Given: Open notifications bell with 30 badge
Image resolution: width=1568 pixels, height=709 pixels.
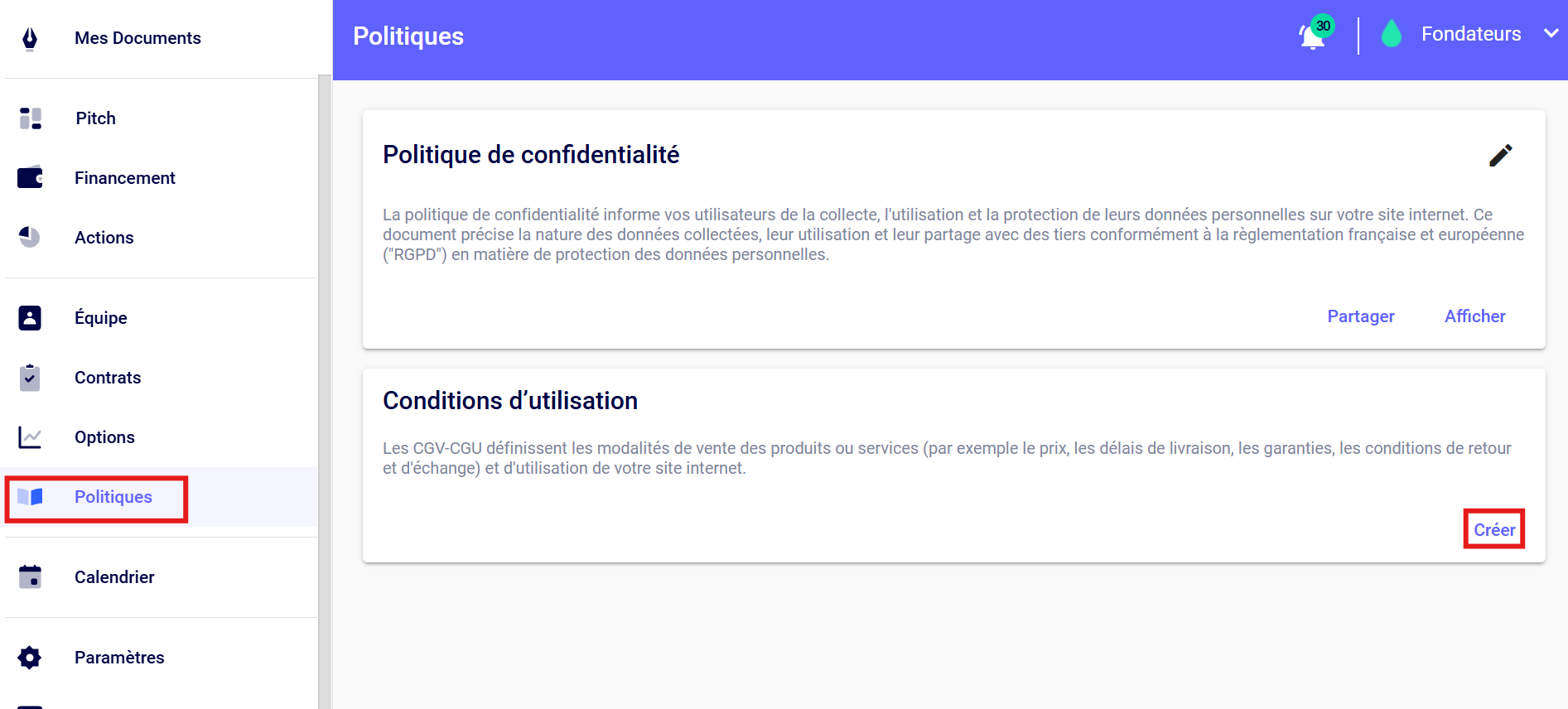Looking at the screenshot, I should (x=1314, y=36).
